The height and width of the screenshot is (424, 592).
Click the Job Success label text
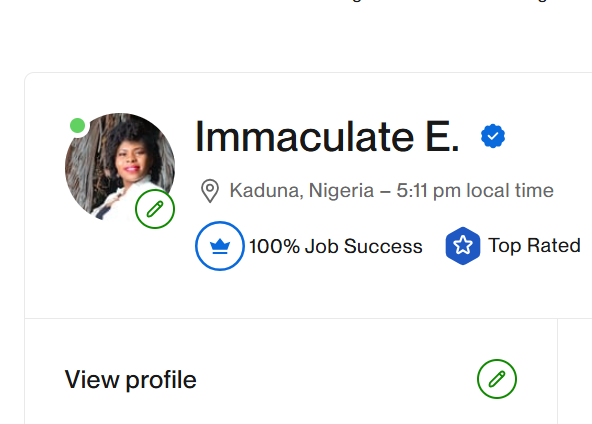[364, 246]
